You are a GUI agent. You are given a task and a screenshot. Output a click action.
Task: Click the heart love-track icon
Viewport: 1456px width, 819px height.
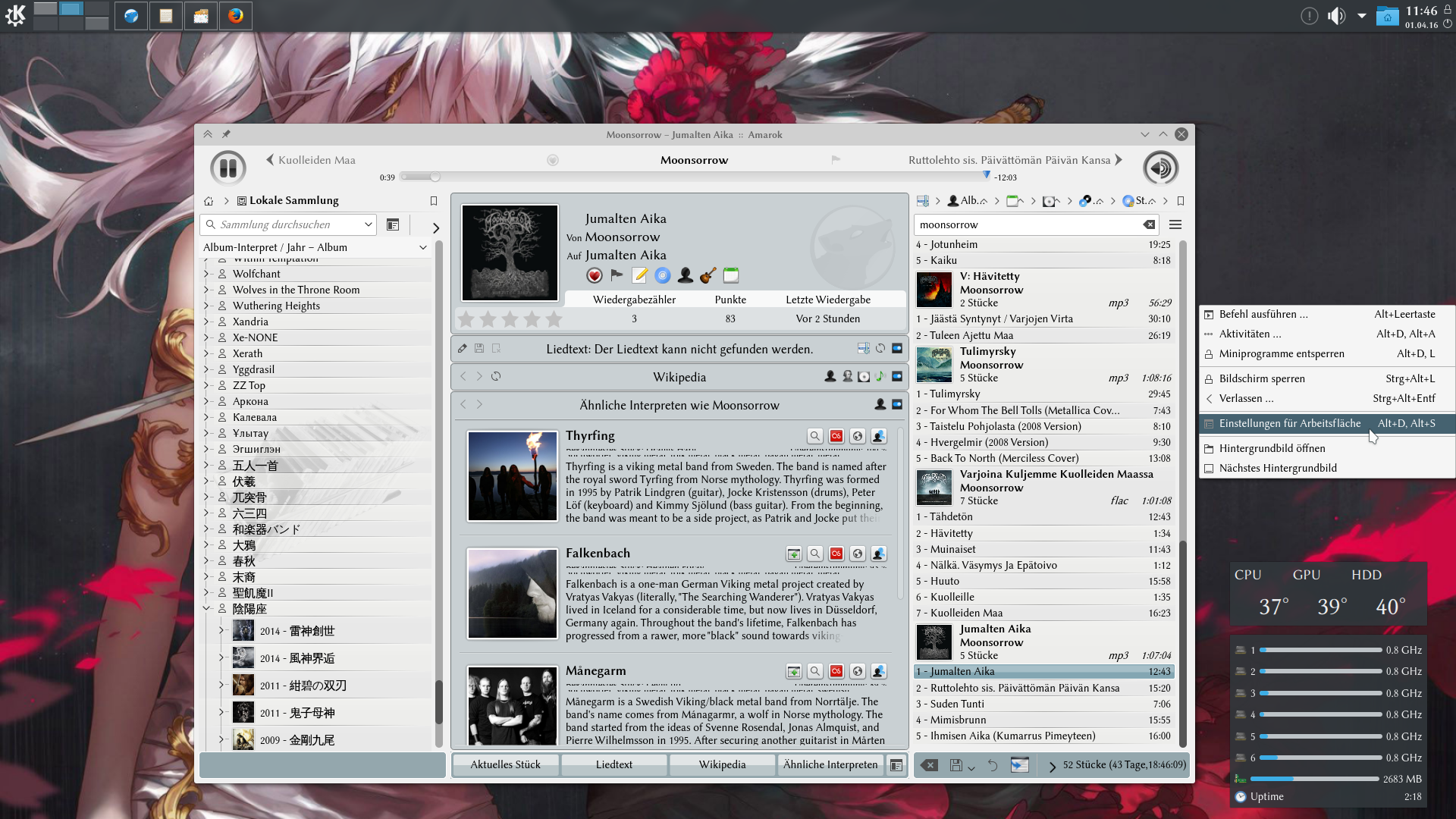pyautogui.click(x=595, y=276)
